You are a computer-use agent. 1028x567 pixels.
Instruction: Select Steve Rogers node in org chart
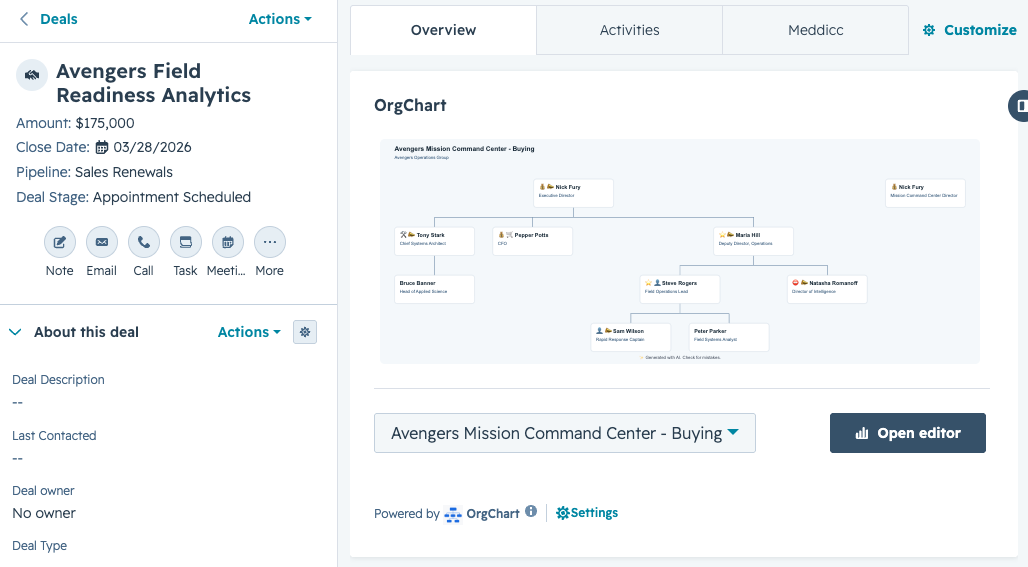[680, 289]
